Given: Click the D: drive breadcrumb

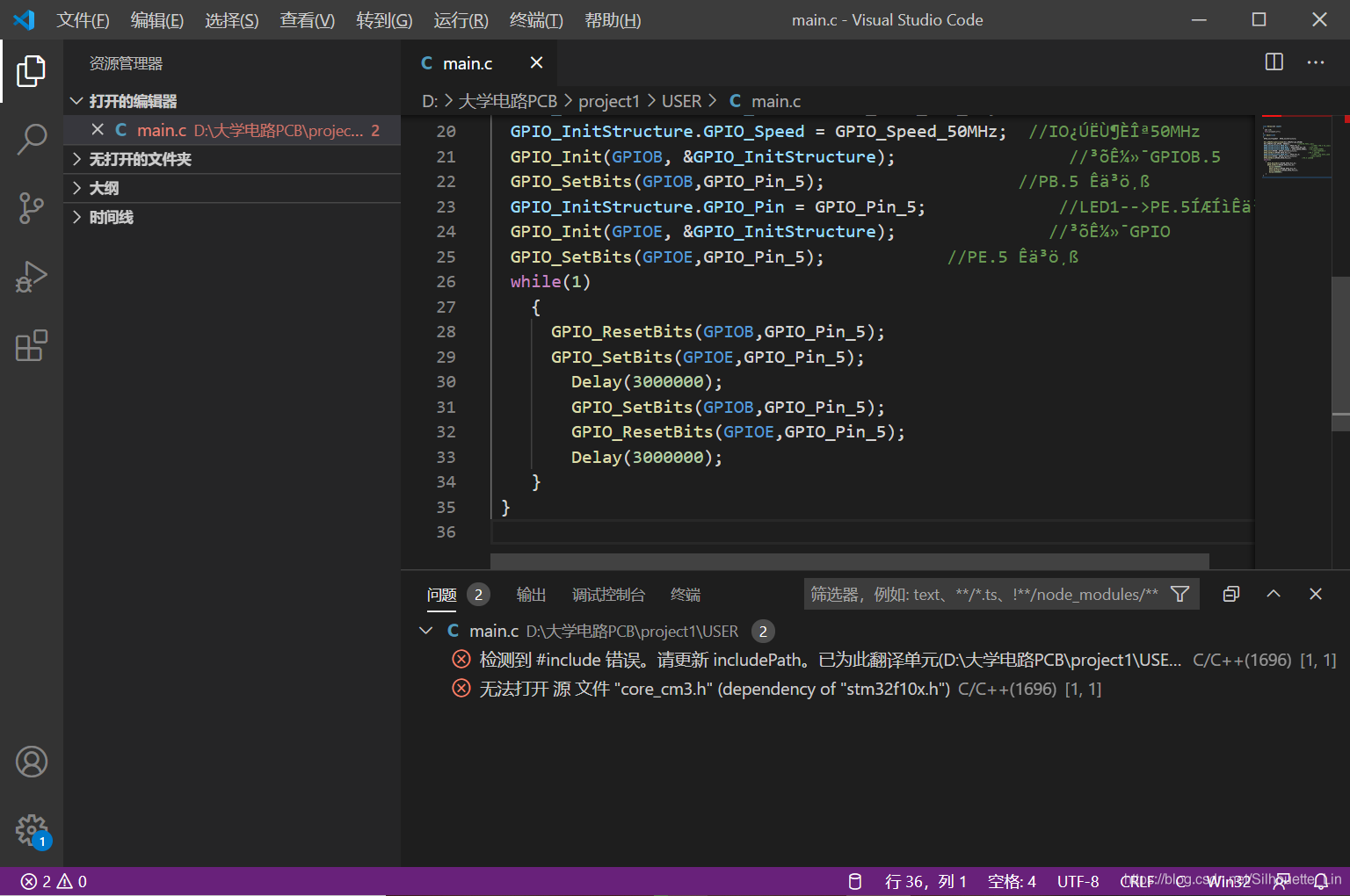Looking at the screenshot, I should click(x=430, y=101).
